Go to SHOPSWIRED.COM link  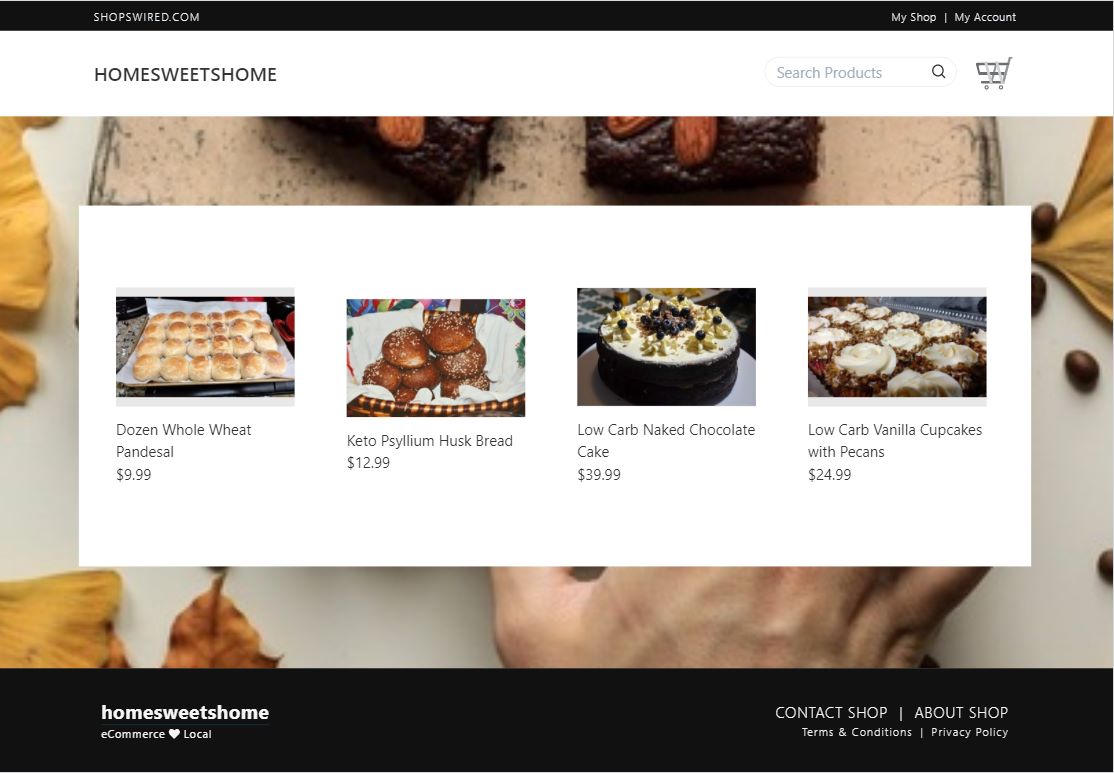click(x=146, y=17)
